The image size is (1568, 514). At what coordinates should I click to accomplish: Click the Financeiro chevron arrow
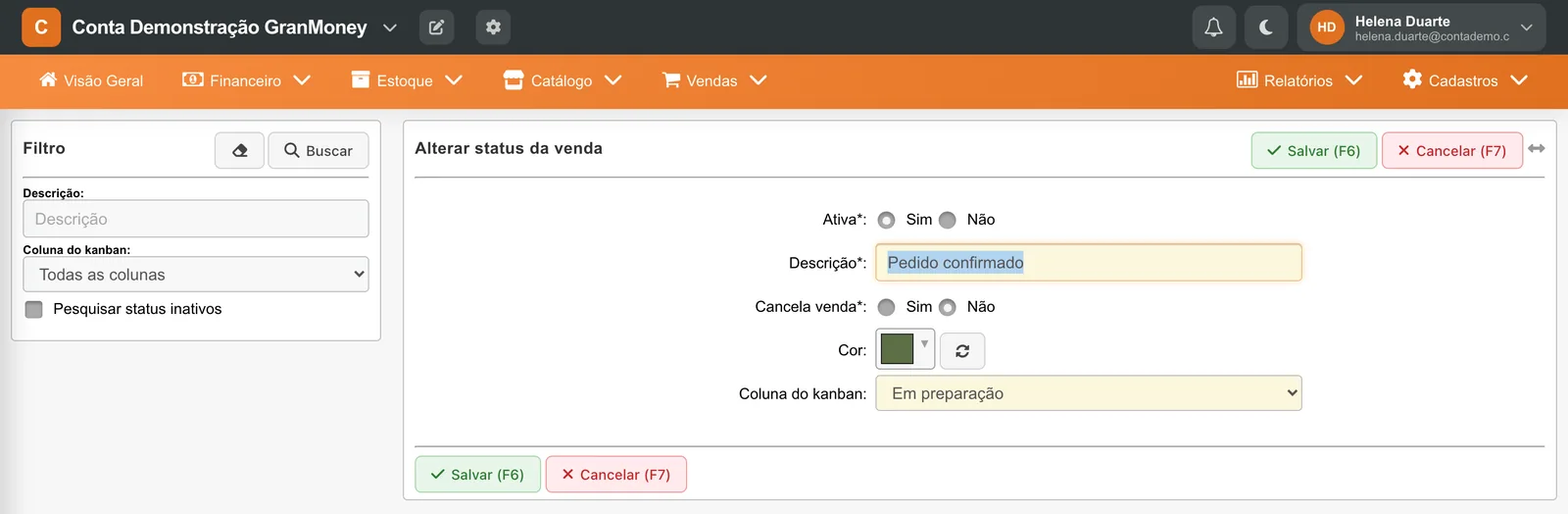[302, 80]
